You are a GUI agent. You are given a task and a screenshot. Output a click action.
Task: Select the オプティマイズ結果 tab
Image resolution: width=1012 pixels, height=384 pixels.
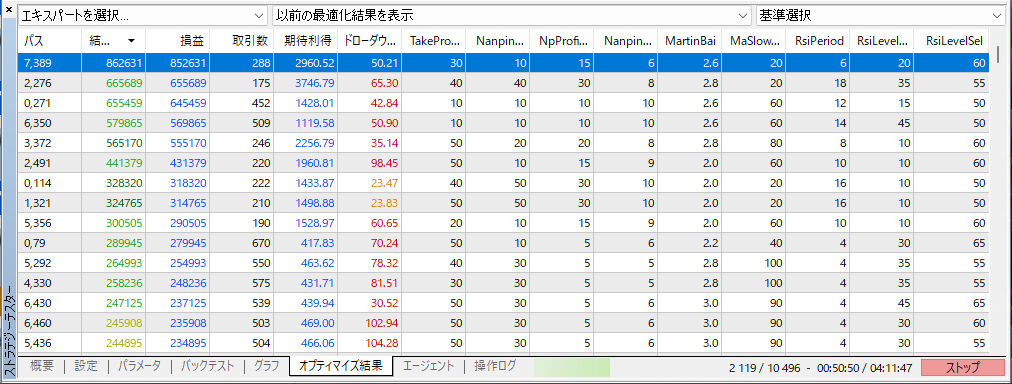341,366
